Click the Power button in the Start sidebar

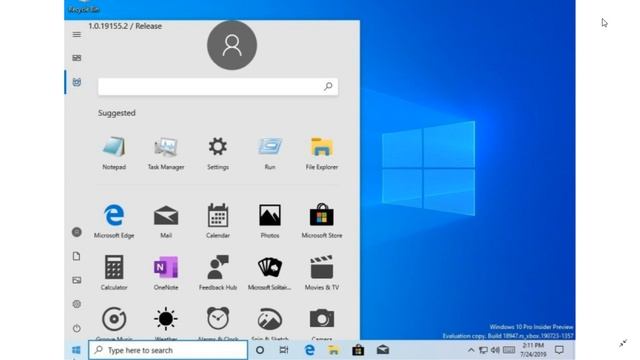coord(77,328)
